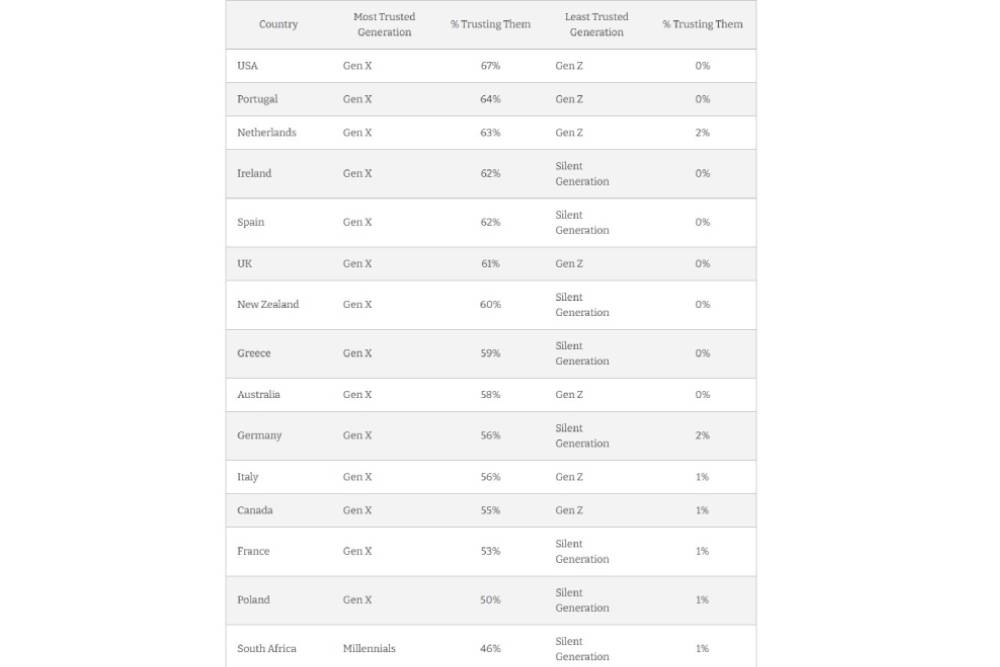The image size is (1000, 667).
Task: Select the Italy cell
Action: tap(247, 477)
